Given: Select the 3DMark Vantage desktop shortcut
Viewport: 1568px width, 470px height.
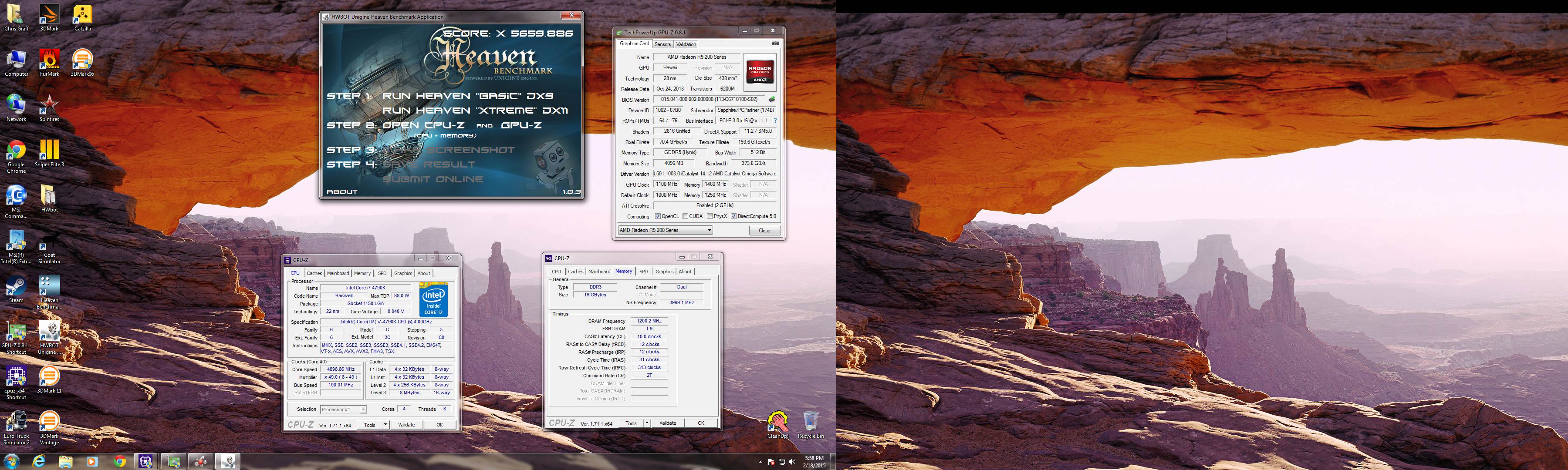Looking at the screenshot, I should [x=49, y=428].
